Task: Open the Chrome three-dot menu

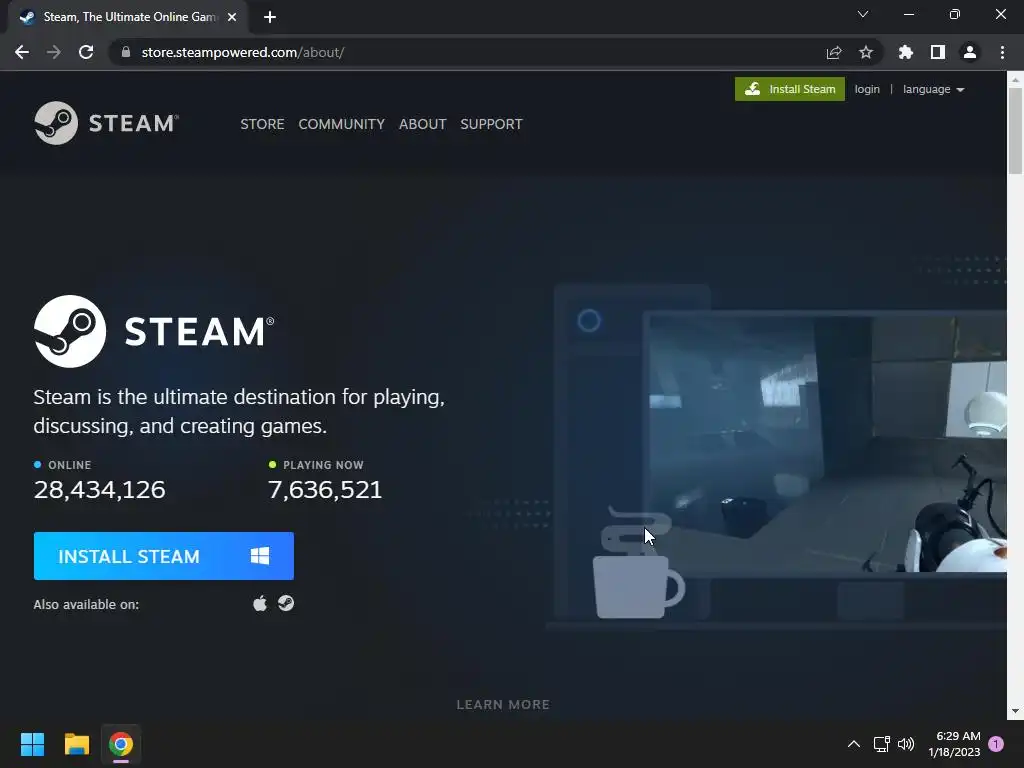Action: pos(1002,52)
